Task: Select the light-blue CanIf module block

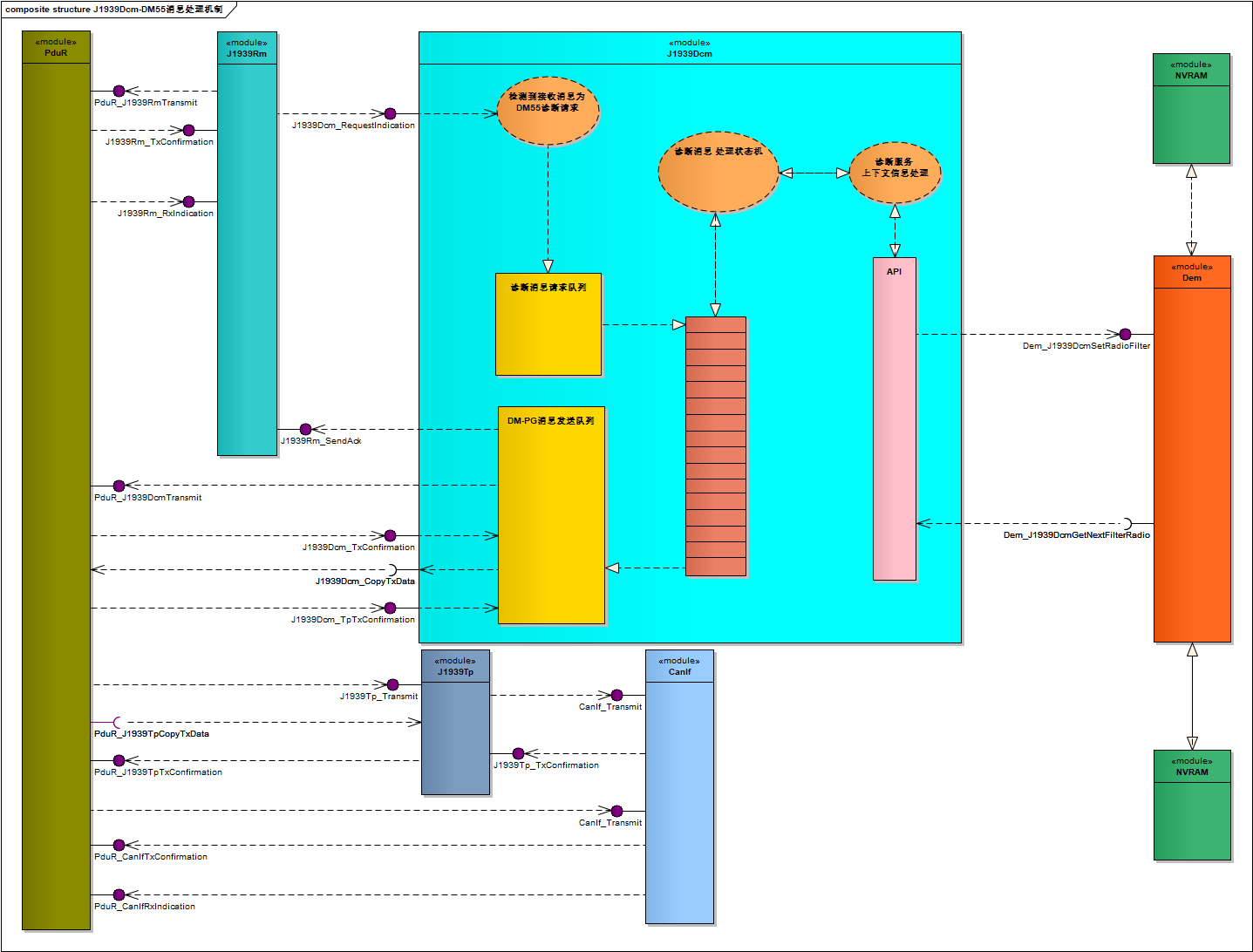Action: (679, 786)
